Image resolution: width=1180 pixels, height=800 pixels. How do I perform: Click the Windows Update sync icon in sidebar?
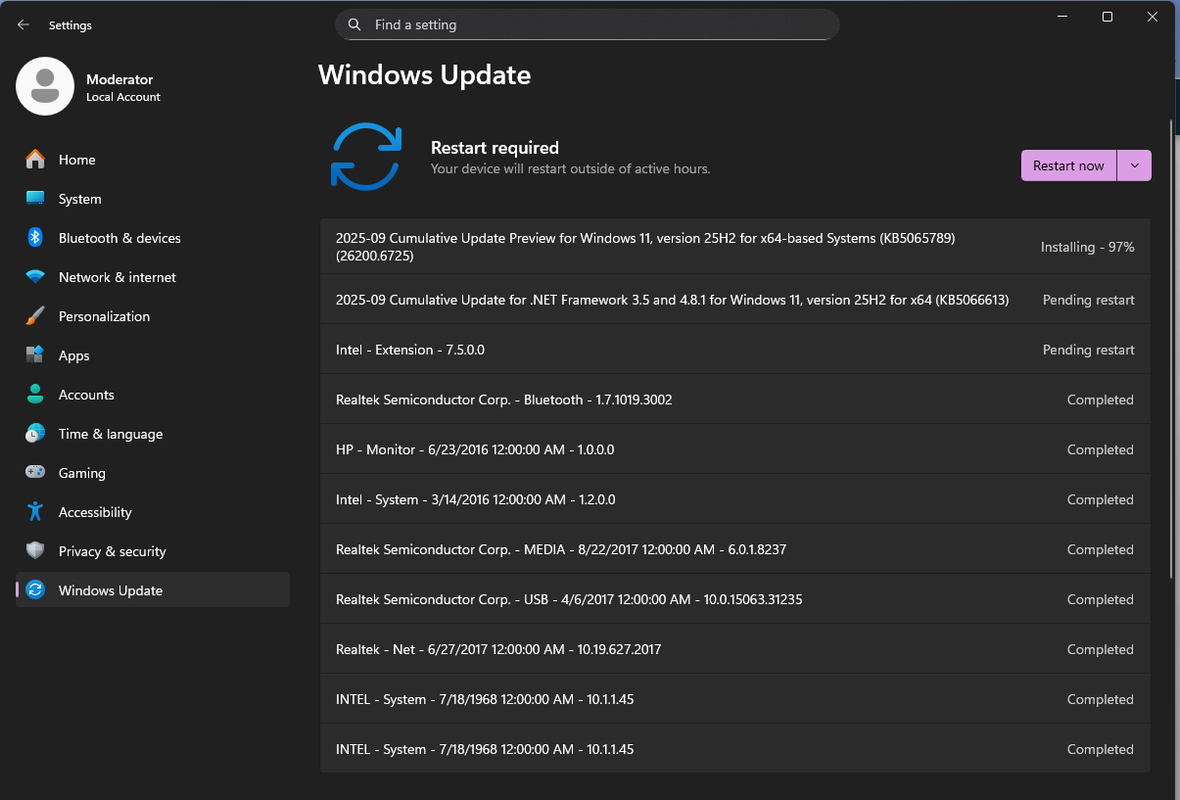[35, 590]
